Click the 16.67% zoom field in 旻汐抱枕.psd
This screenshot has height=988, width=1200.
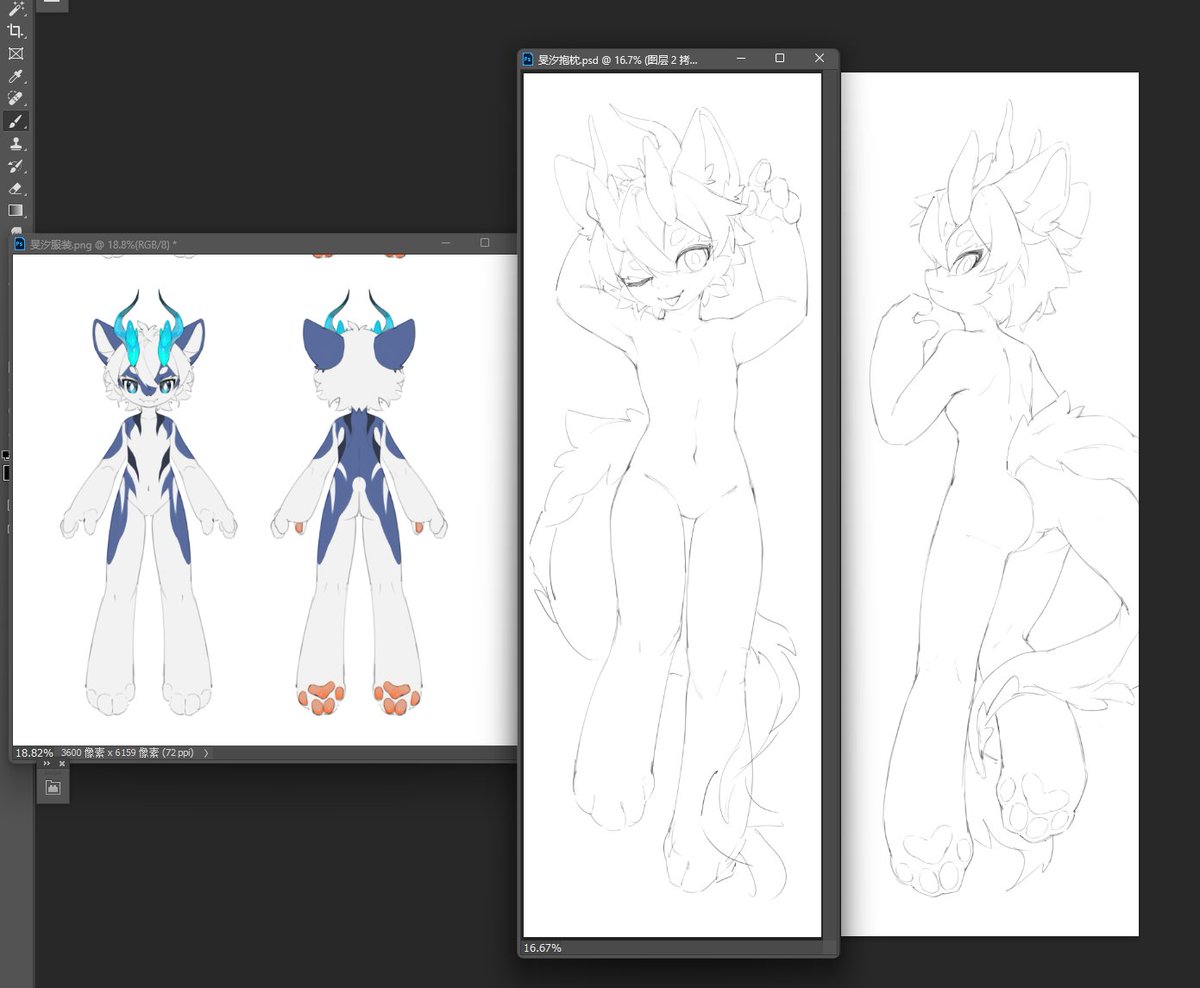pyautogui.click(x=543, y=947)
